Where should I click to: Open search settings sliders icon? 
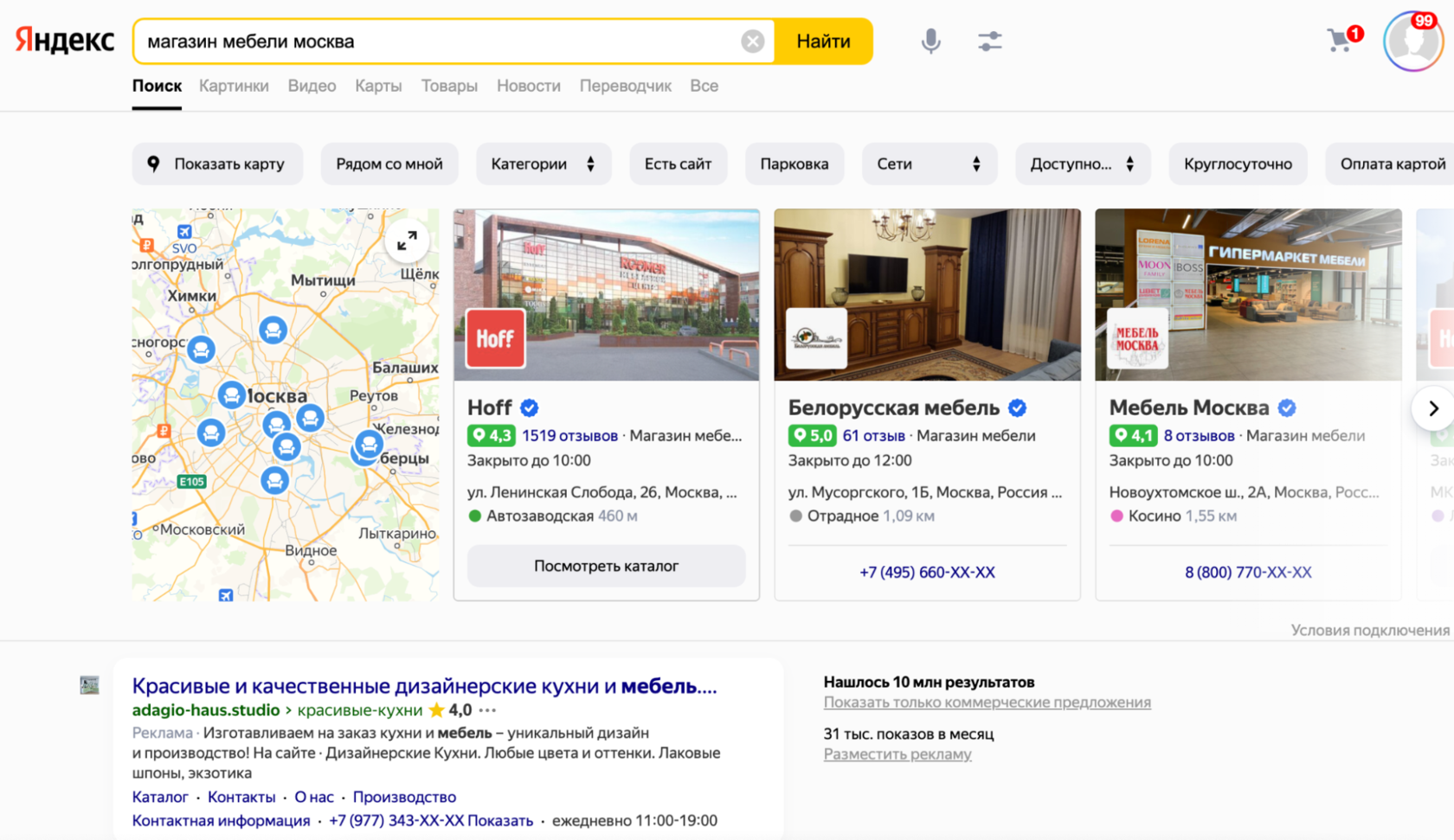tap(989, 41)
